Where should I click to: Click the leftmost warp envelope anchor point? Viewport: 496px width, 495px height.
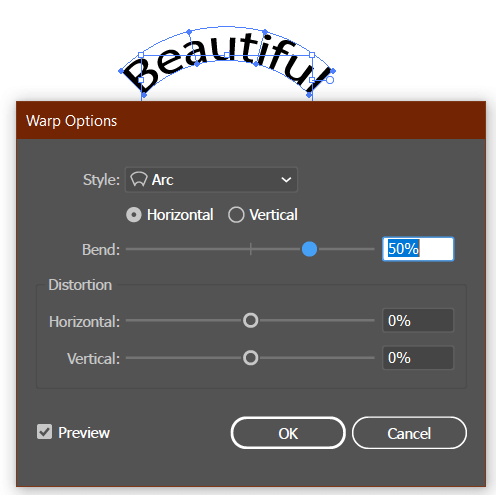point(121,71)
